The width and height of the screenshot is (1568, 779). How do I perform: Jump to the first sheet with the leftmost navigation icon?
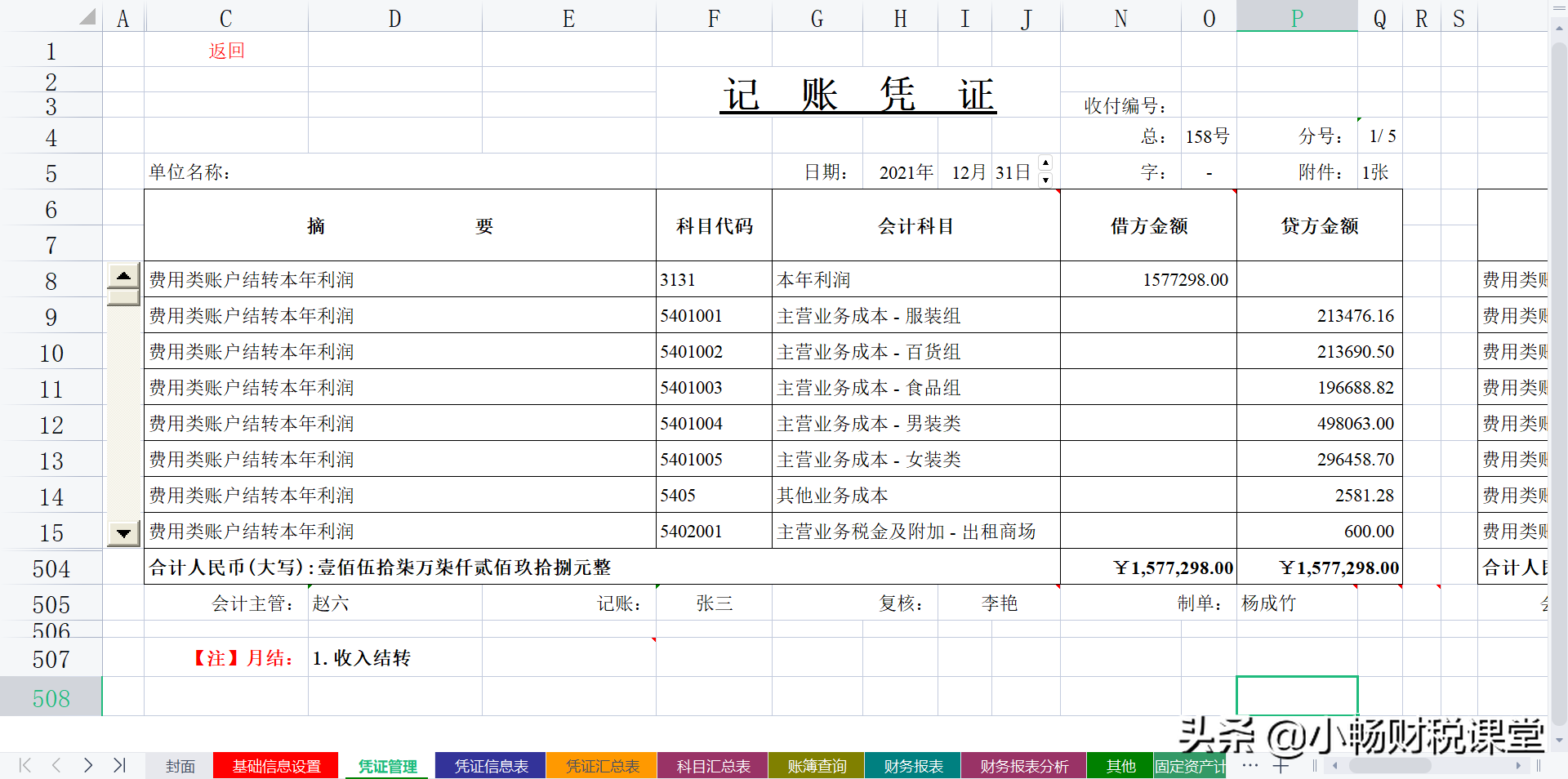pyautogui.click(x=23, y=765)
